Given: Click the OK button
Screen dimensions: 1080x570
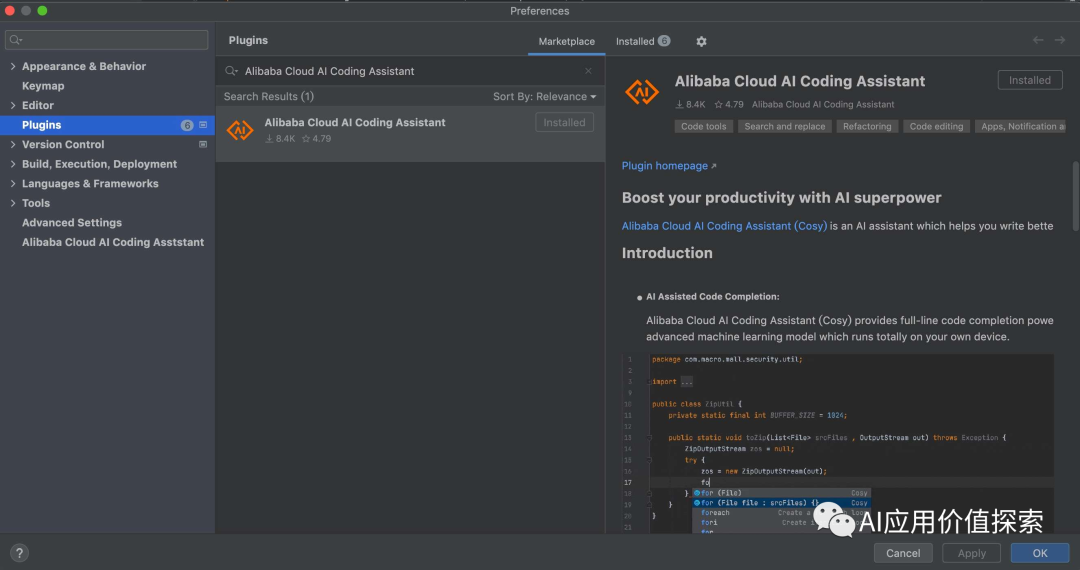Looking at the screenshot, I should pos(1039,553).
